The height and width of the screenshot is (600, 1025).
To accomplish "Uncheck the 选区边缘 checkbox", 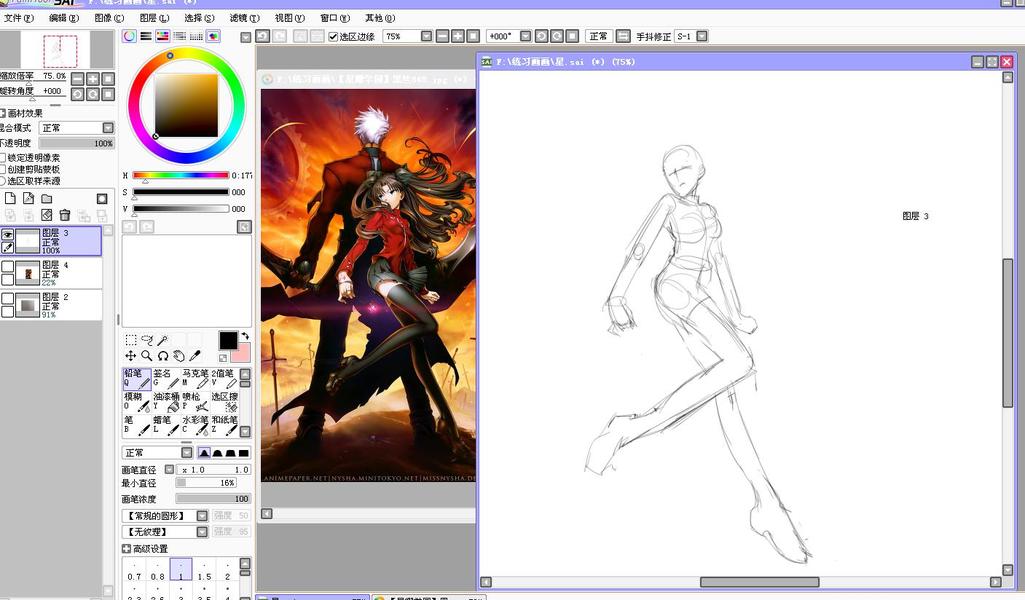I will [x=333, y=37].
